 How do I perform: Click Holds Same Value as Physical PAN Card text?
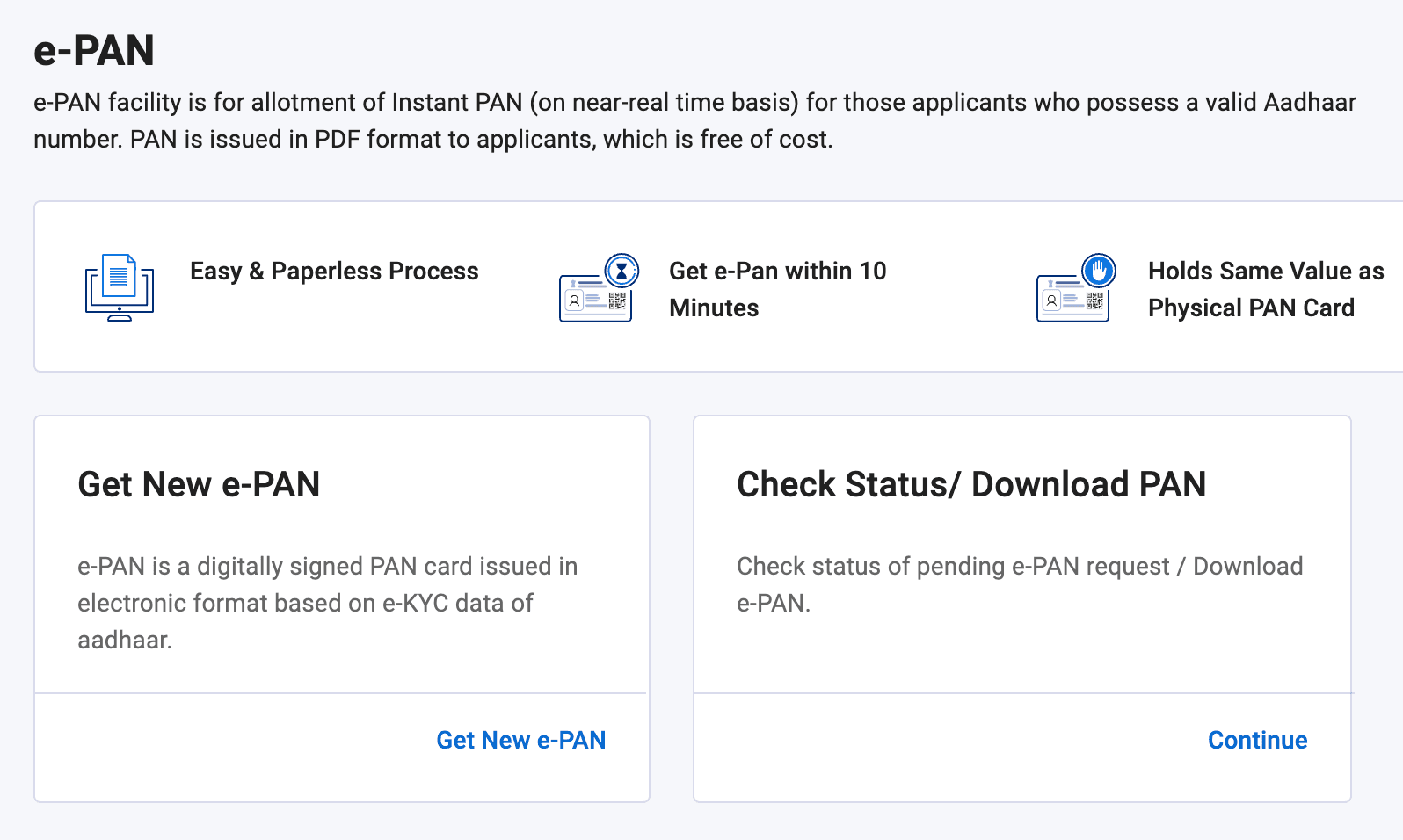point(1266,289)
